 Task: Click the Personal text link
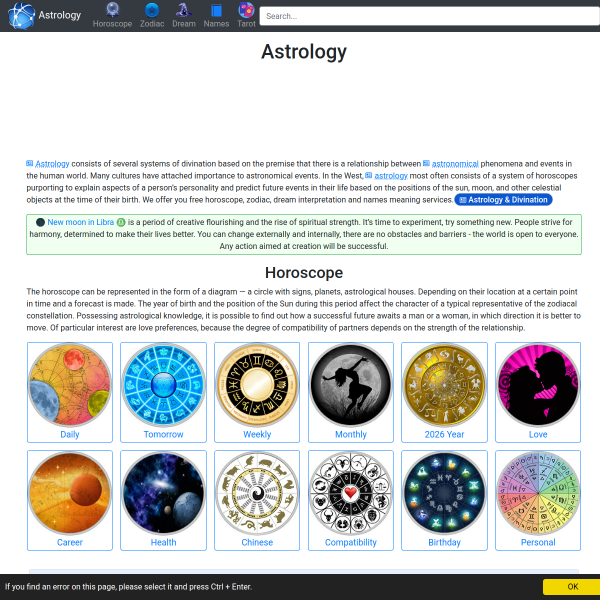[538, 542]
